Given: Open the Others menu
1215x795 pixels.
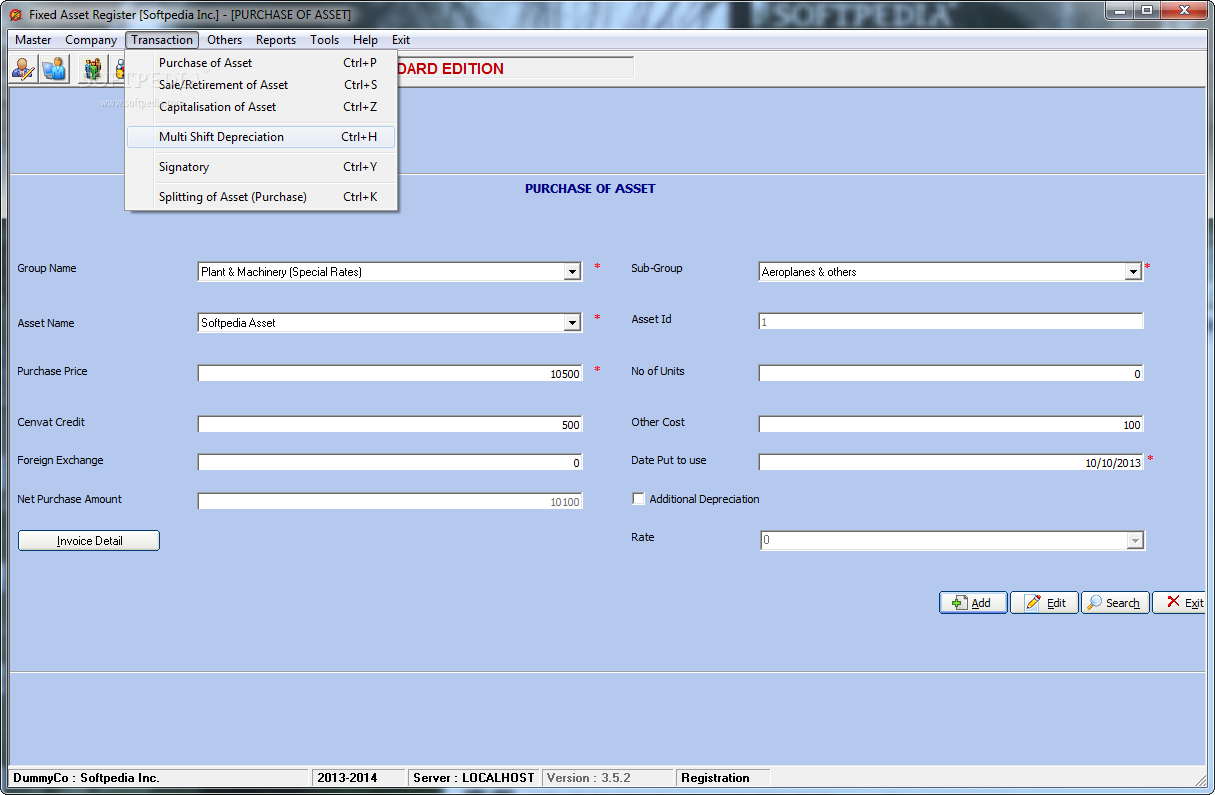Looking at the screenshot, I should tap(224, 40).
